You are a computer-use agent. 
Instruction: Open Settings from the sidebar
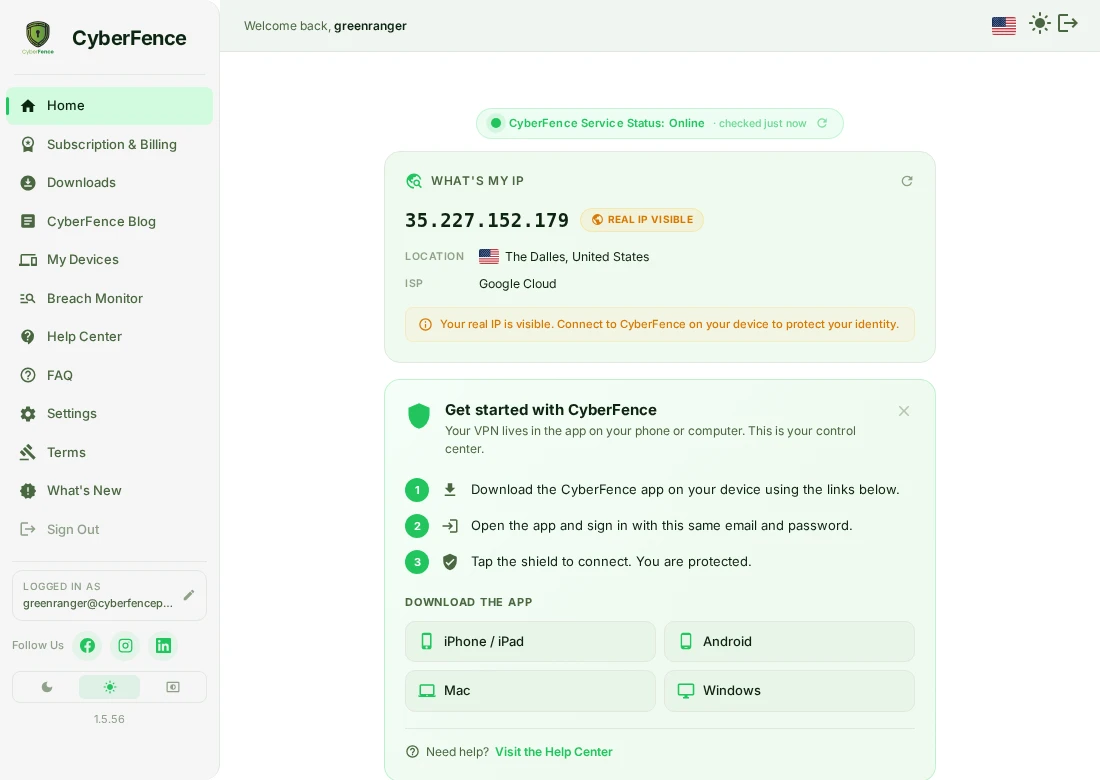click(109, 414)
